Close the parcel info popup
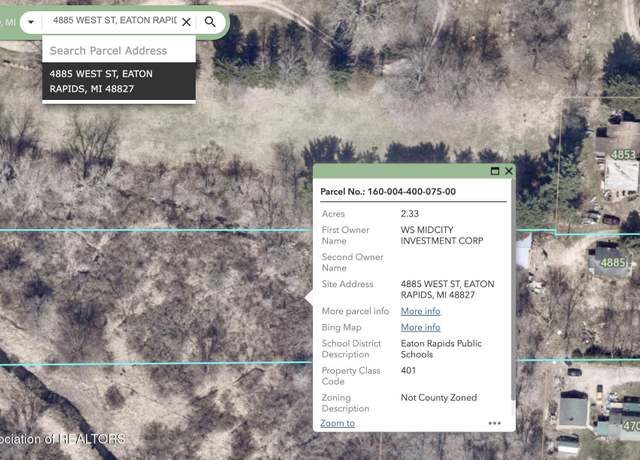 click(509, 171)
